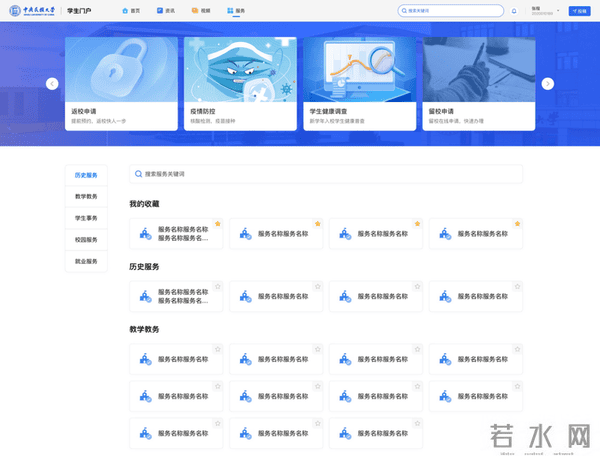
Task: Click 首页 house icon in navbar
Action: tap(125, 11)
